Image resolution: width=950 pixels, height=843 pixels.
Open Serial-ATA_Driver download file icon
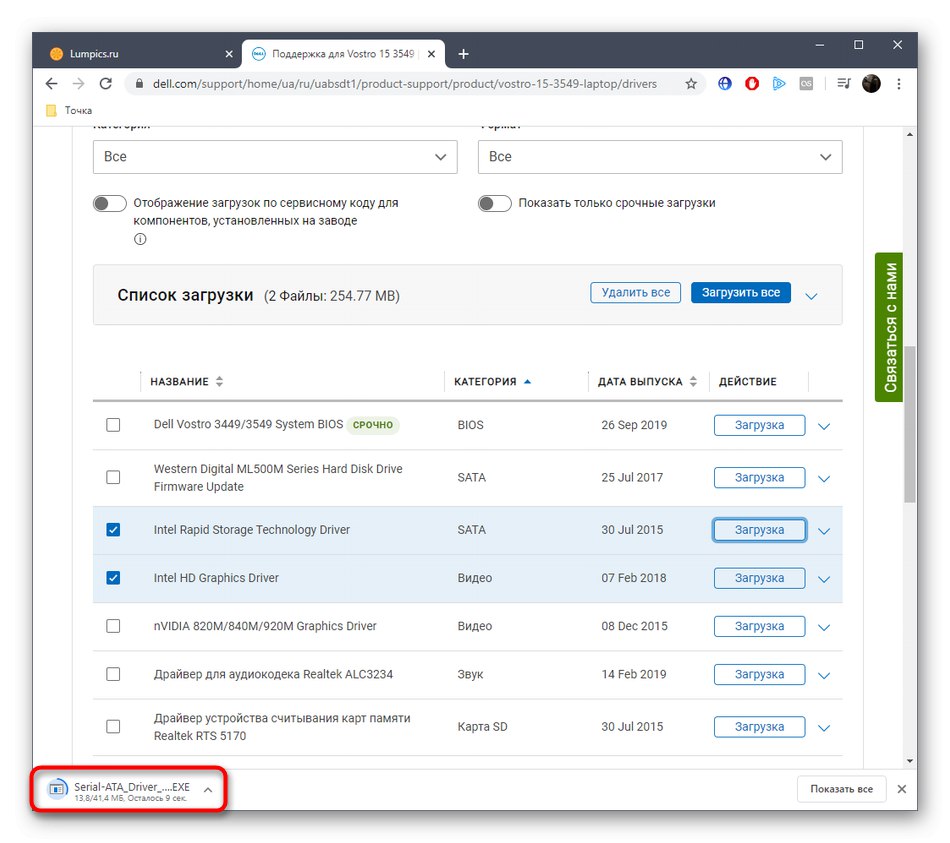click(58, 789)
